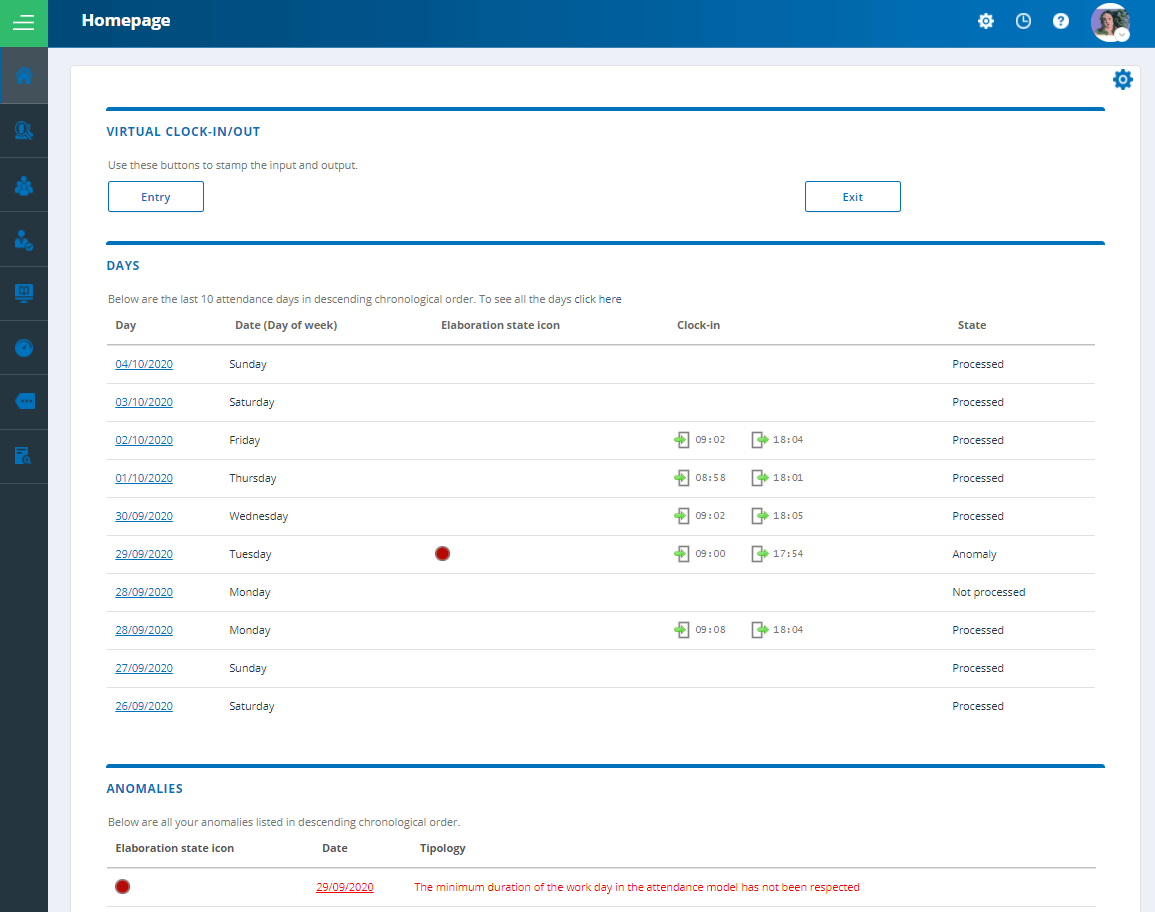The image size is (1155, 912).
Task: Open the person search sidebar icon
Action: (x=24, y=131)
